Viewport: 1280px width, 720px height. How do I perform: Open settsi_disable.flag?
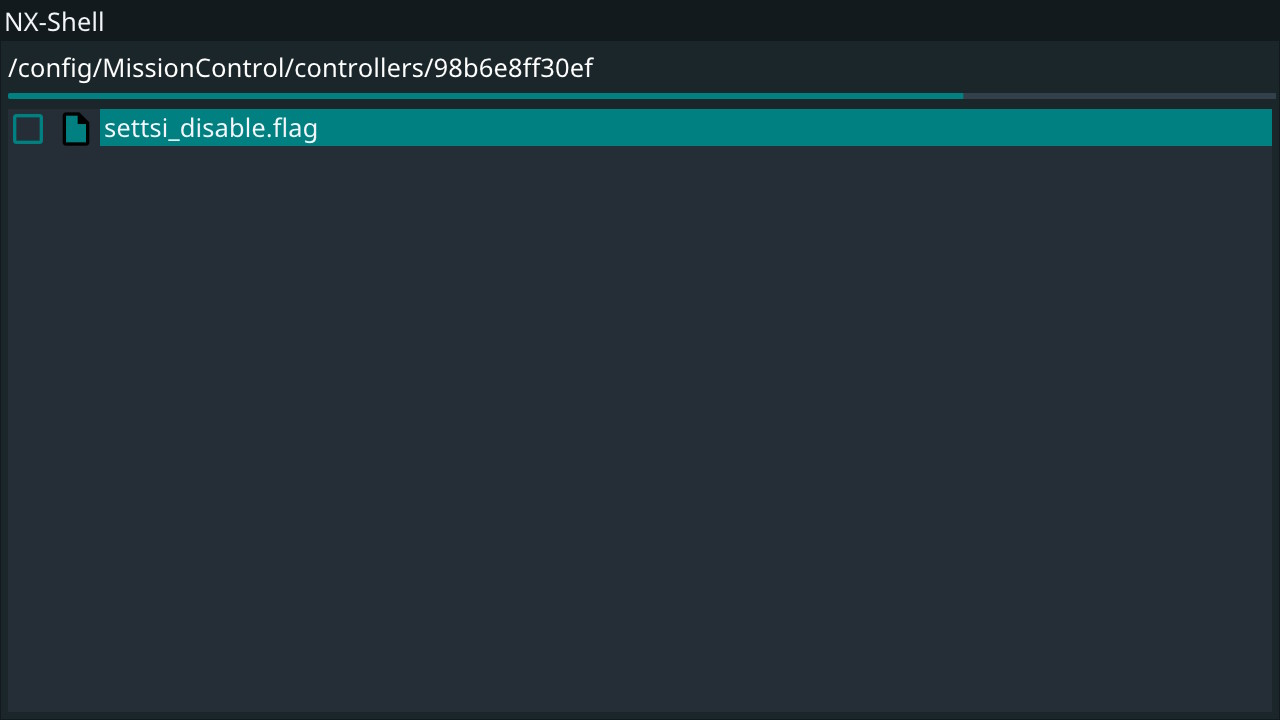[x=210, y=128]
